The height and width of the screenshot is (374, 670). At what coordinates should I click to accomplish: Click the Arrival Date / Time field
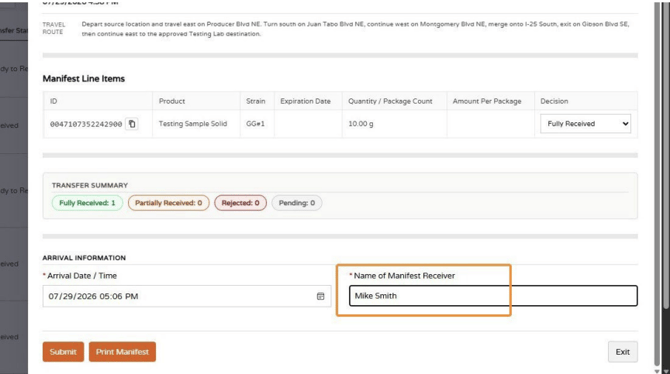point(187,296)
